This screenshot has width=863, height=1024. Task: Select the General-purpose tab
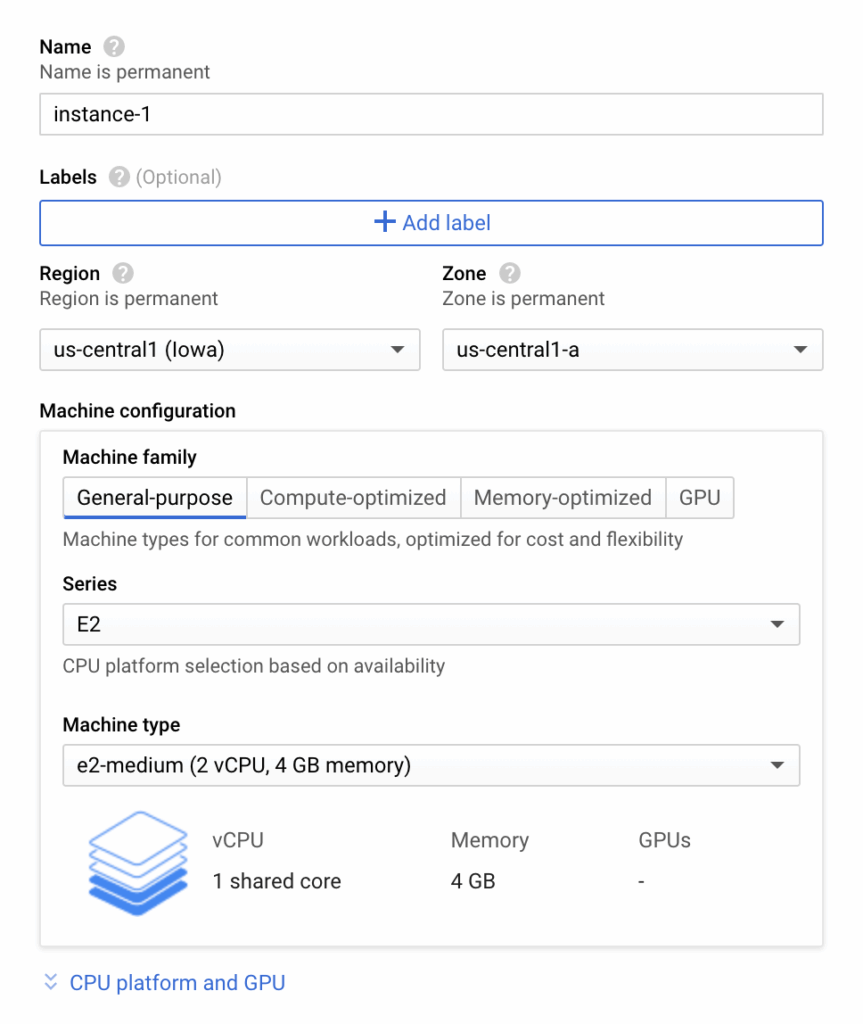(x=154, y=497)
